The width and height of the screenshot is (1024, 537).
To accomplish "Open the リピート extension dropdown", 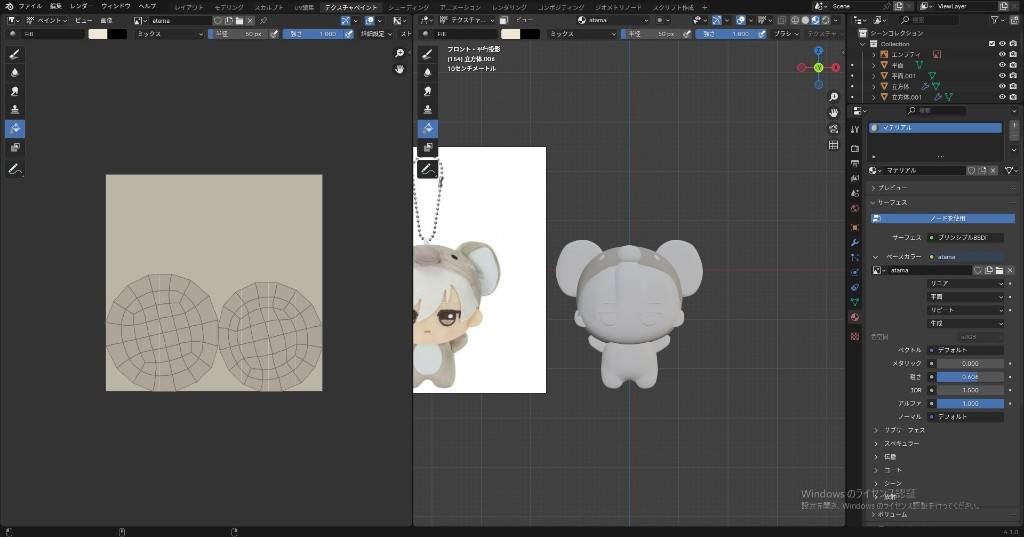I will [x=965, y=310].
